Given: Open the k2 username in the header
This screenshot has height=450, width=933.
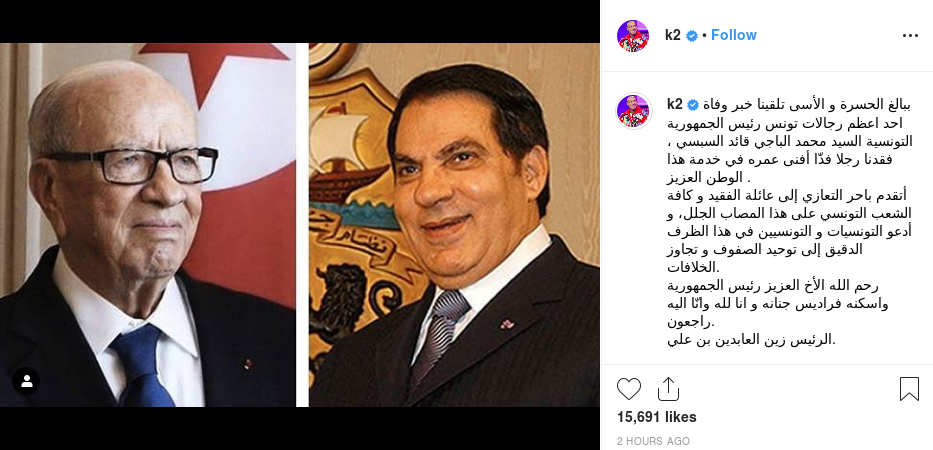Looking at the screenshot, I should (x=672, y=35).
